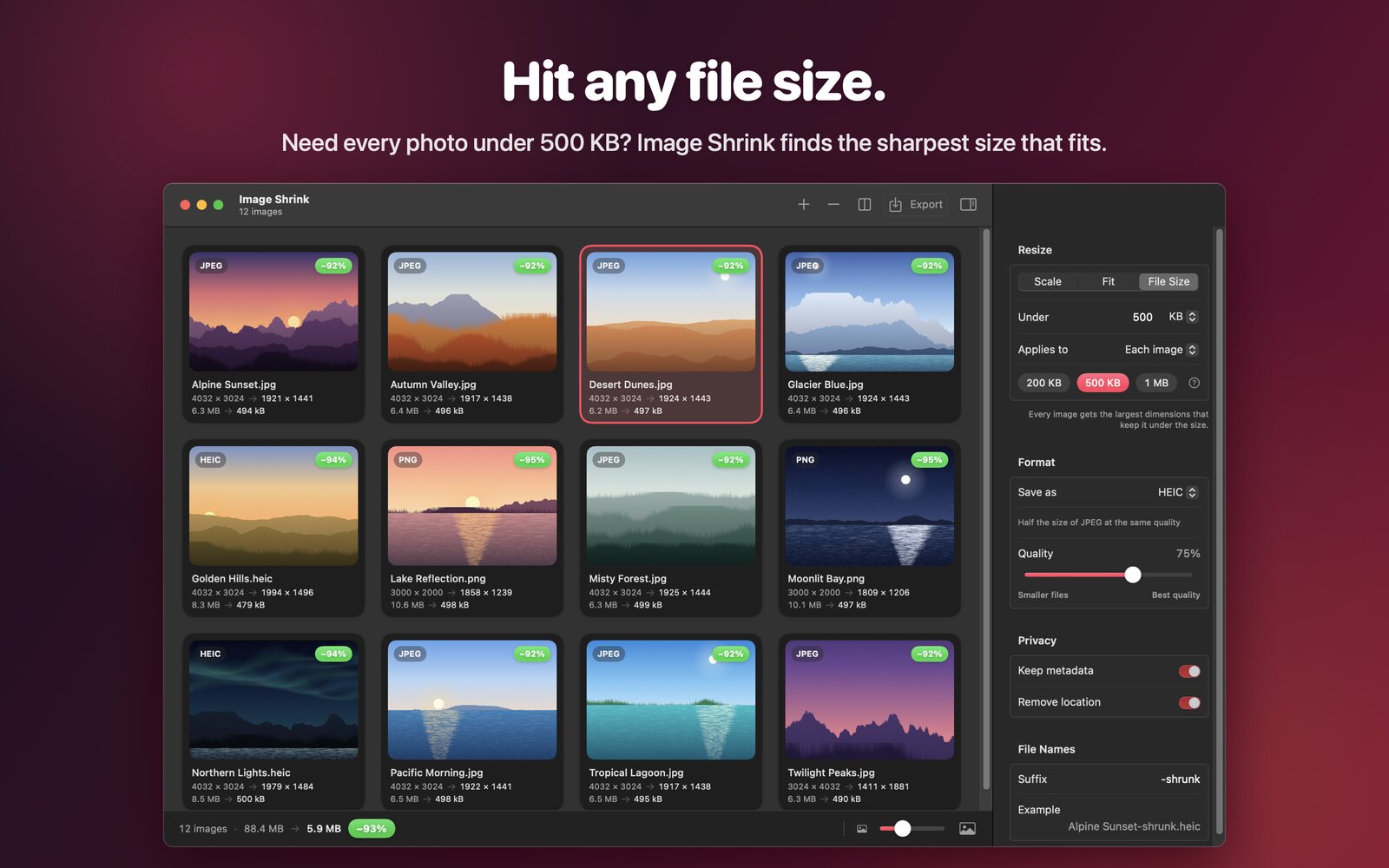Click the Twilight Peaks.jpg file name

(x=831, y=773)
